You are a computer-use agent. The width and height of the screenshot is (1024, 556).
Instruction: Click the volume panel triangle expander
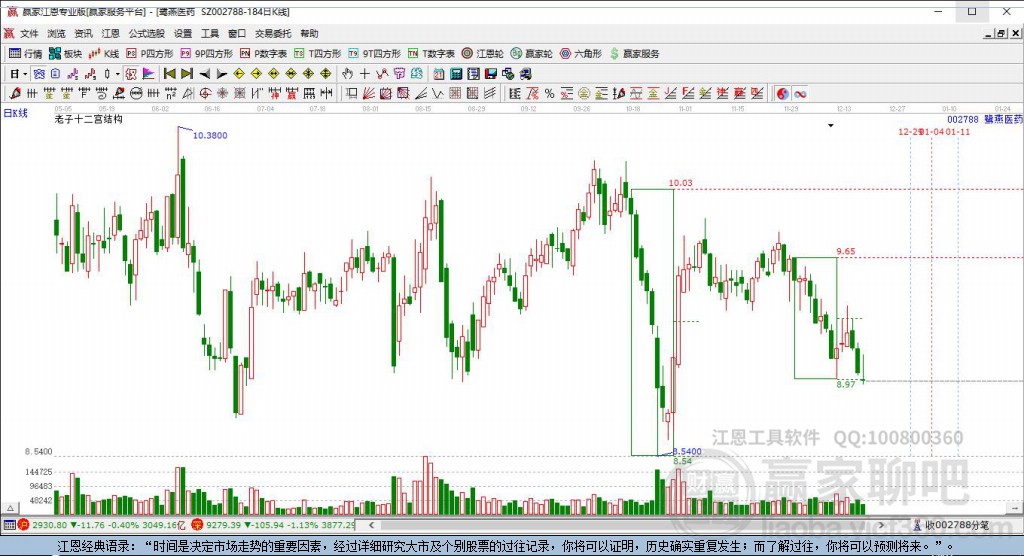coord(10,508)
